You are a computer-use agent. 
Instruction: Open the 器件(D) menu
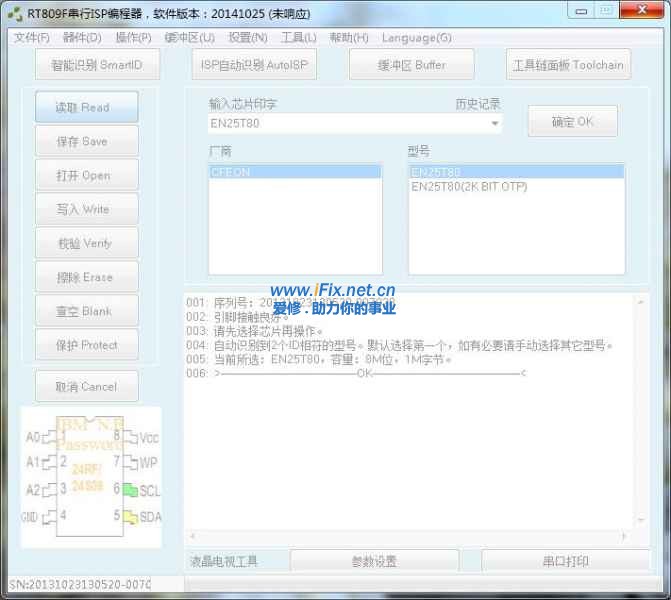pos(82,38)
